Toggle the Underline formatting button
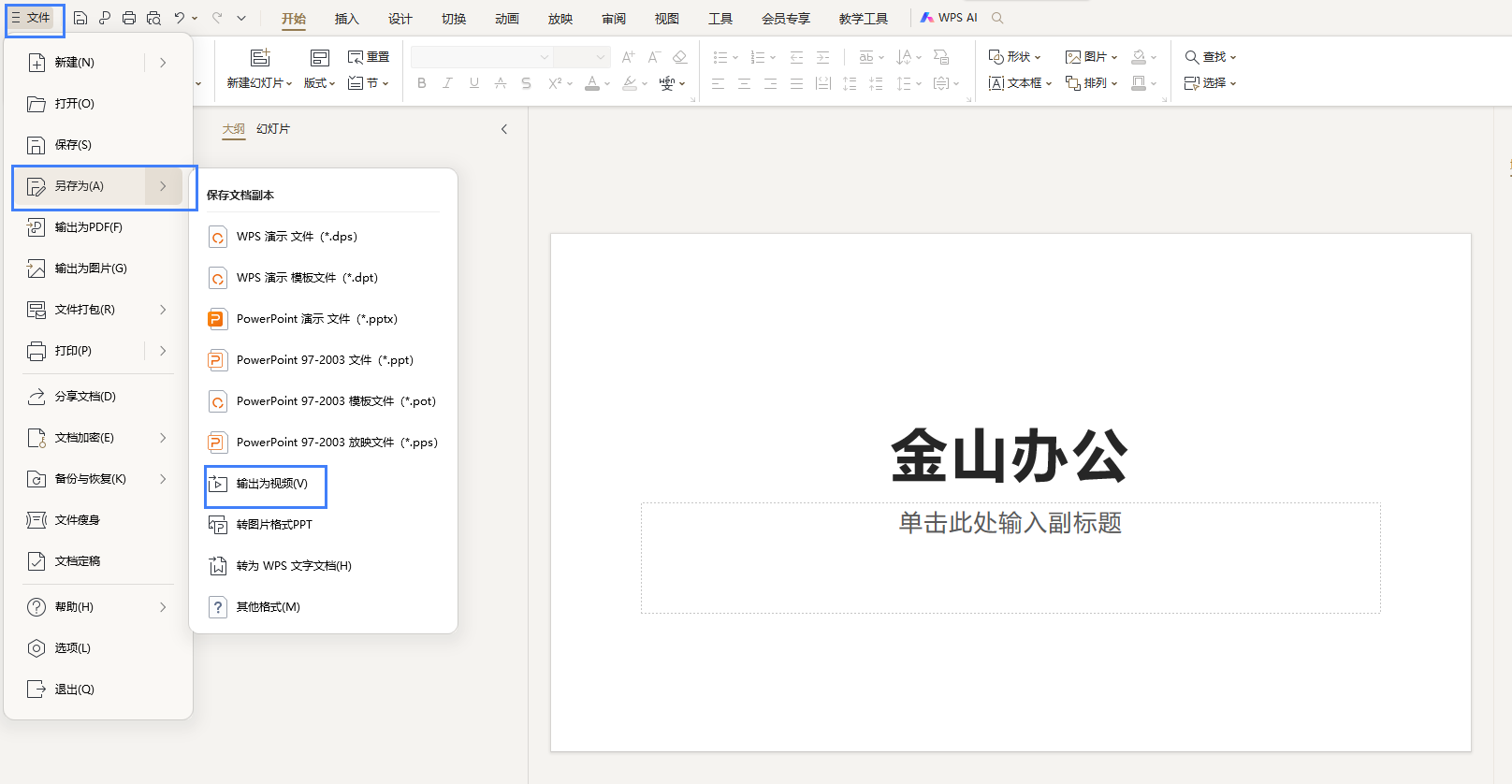The image size is (1512, 784). pos(474,83)
